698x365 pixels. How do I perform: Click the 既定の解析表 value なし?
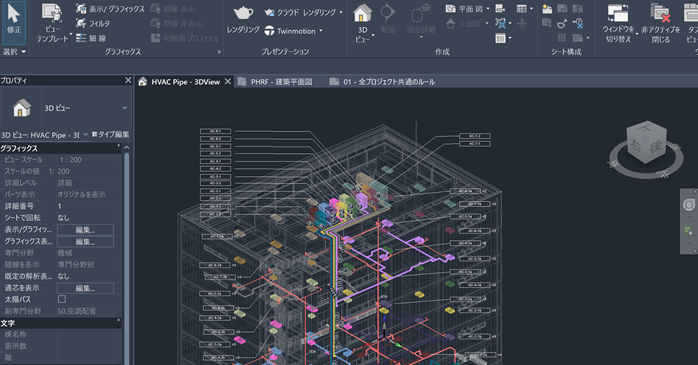click(64, 276)
